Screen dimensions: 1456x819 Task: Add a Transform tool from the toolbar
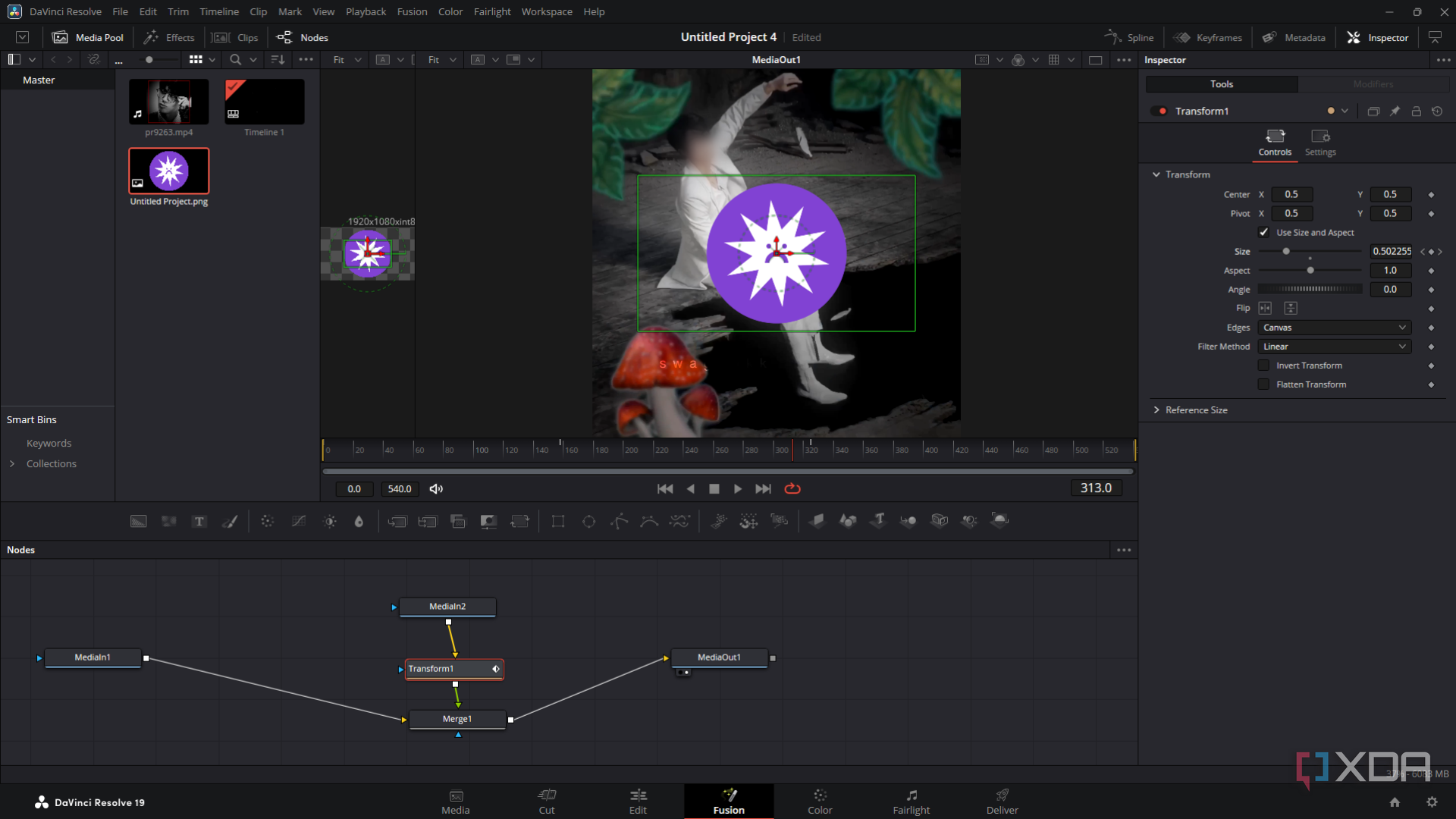pyautogui.click(x=520, y=521)
